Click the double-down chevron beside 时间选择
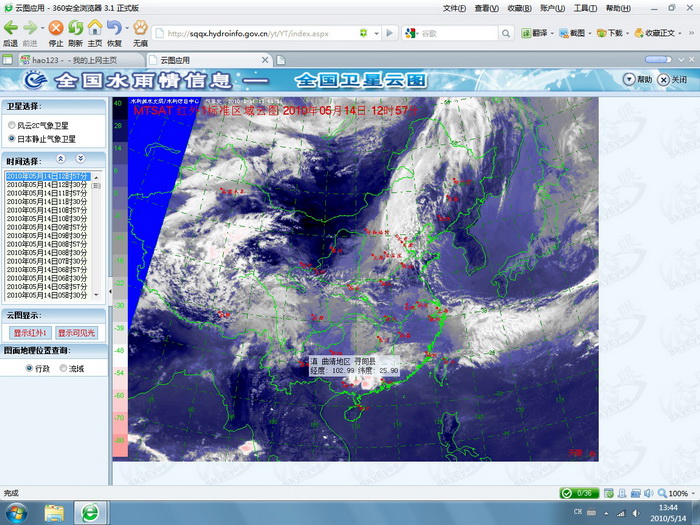 pos(80,159)
